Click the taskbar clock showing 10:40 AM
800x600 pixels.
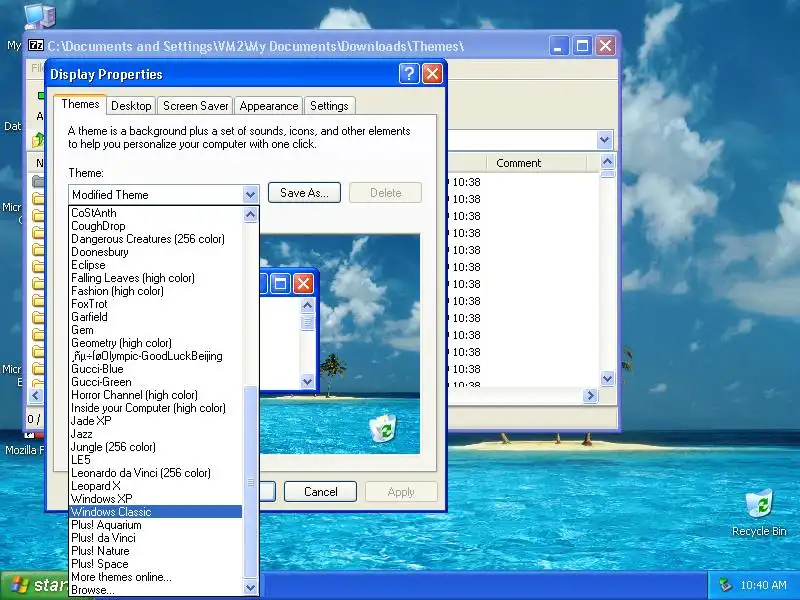763,585
